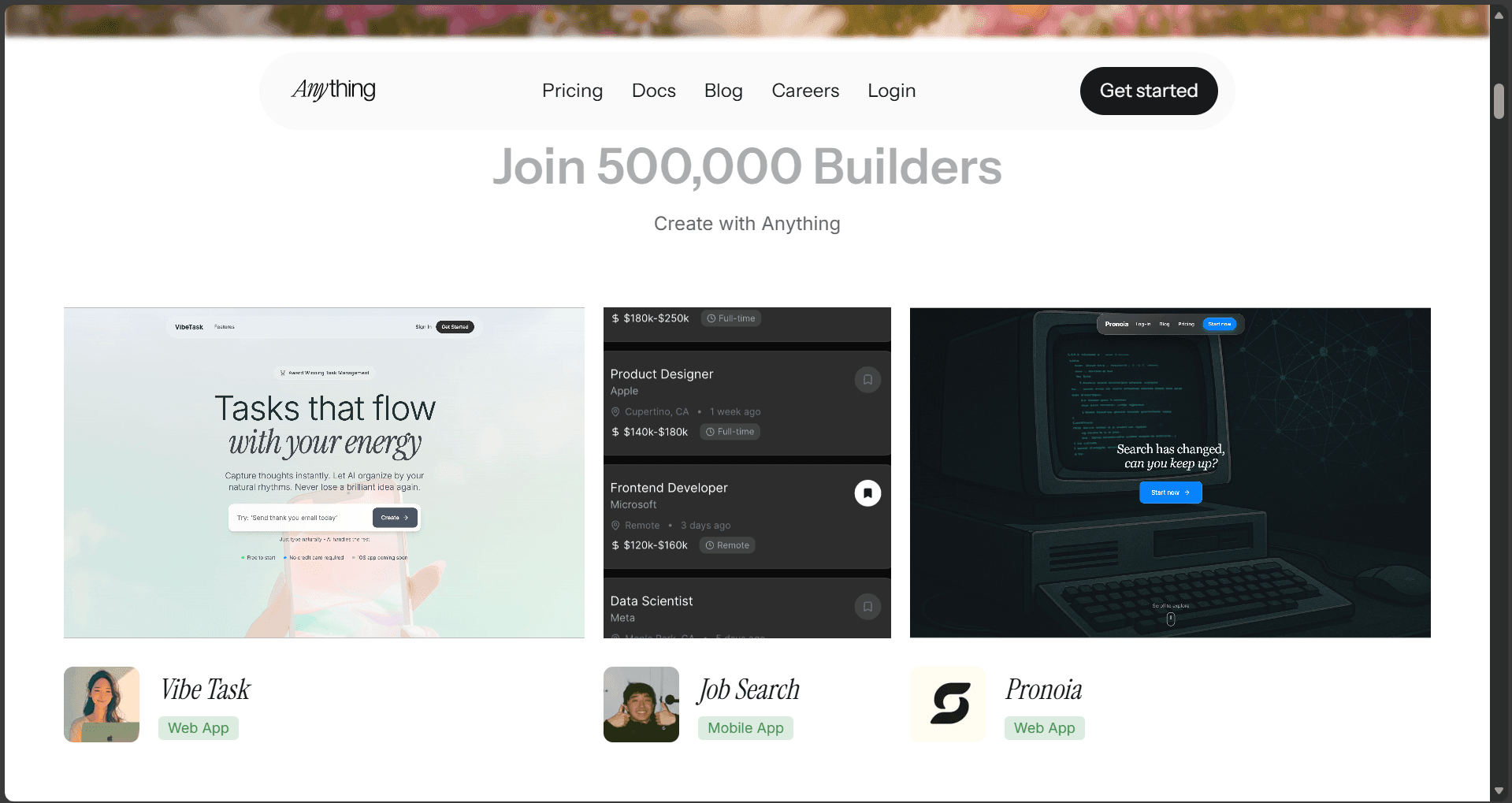This screenshot has height=803, width=1512.
Task: Click the page scrollbar down arrow
Action: pos(1499,790)
